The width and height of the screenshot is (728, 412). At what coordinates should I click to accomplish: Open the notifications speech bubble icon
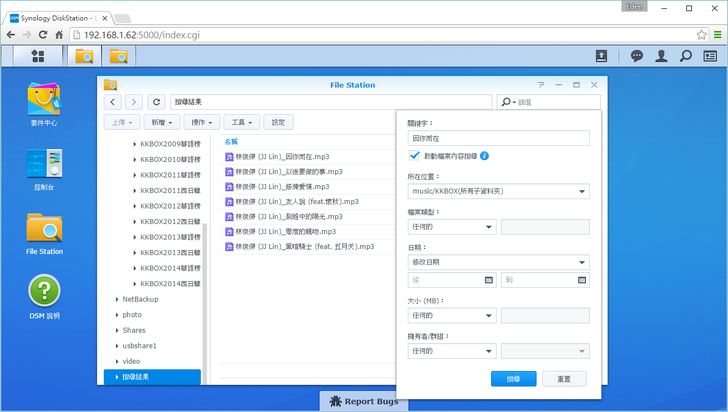tap(637, 56)
